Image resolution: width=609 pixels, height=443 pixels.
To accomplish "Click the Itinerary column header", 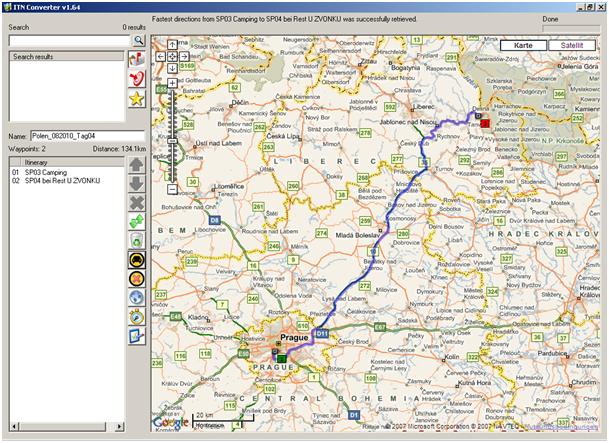I will (72, 162).
